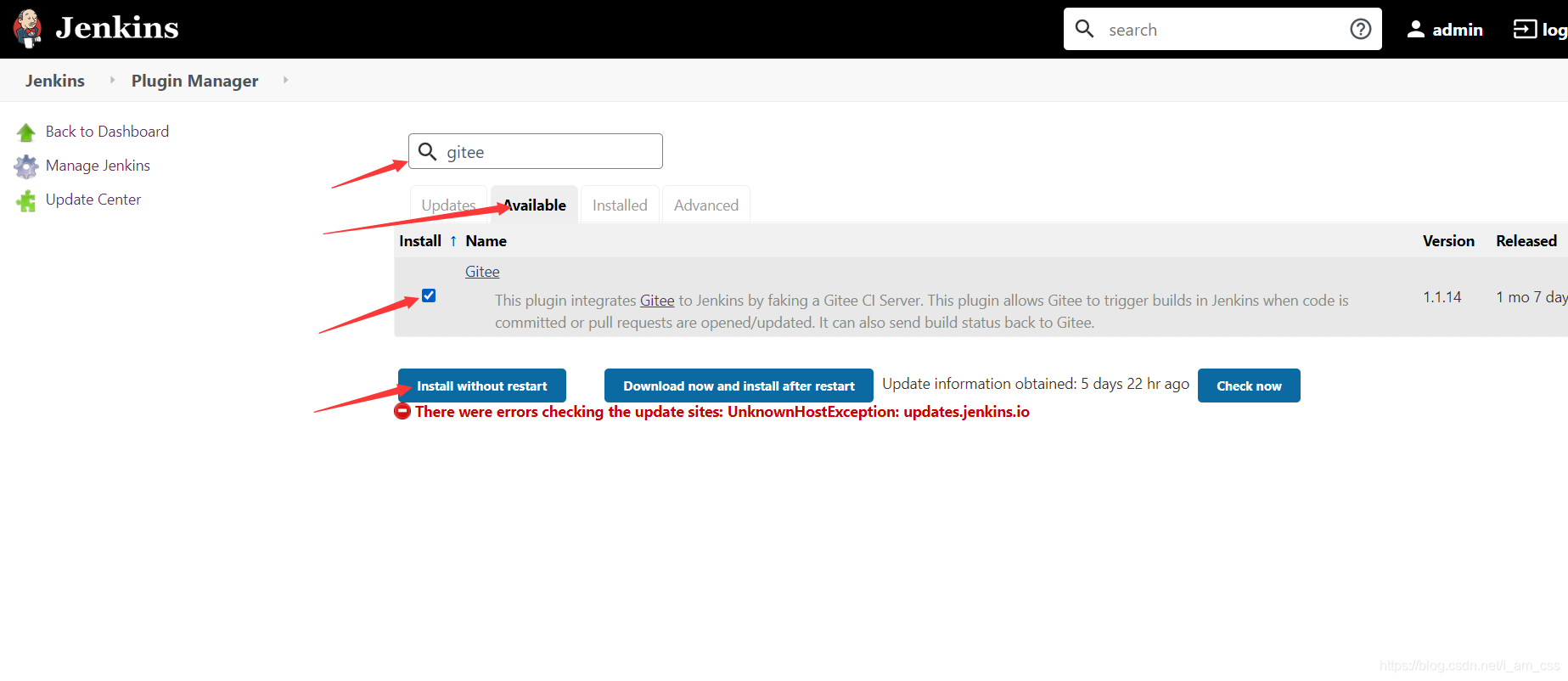Click the log out icon
The image size is (1568, 681).
coord(1525,29)
